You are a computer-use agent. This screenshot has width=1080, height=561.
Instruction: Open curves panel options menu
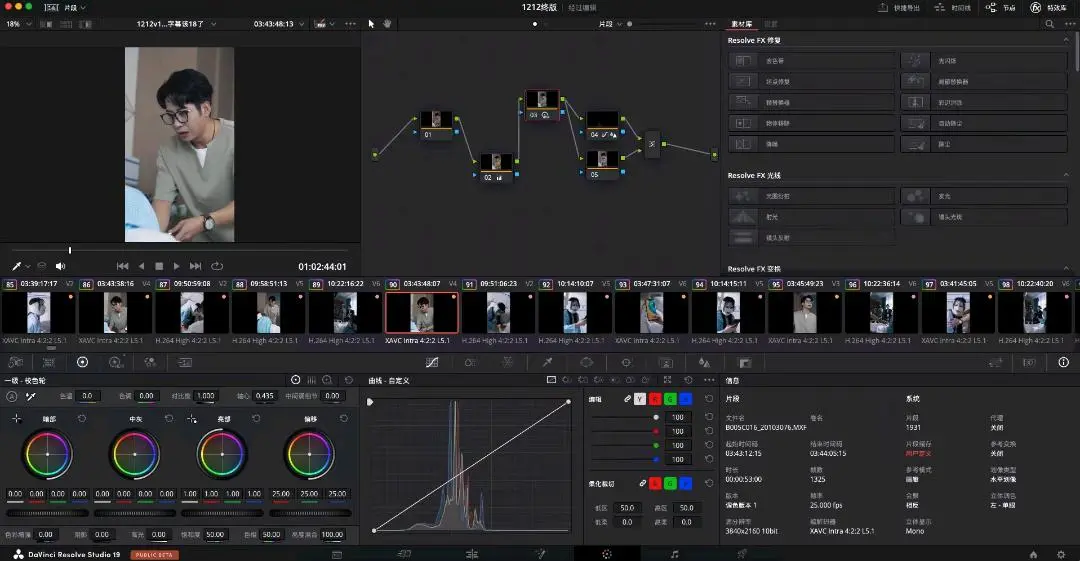[709, 380]
